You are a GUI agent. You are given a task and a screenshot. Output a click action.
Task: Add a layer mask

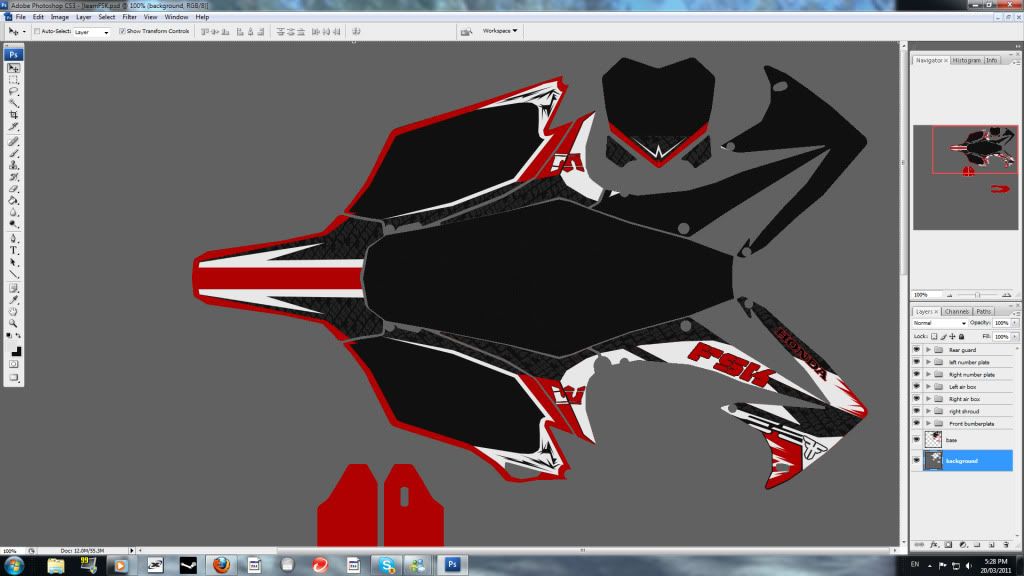click(948, 545)
